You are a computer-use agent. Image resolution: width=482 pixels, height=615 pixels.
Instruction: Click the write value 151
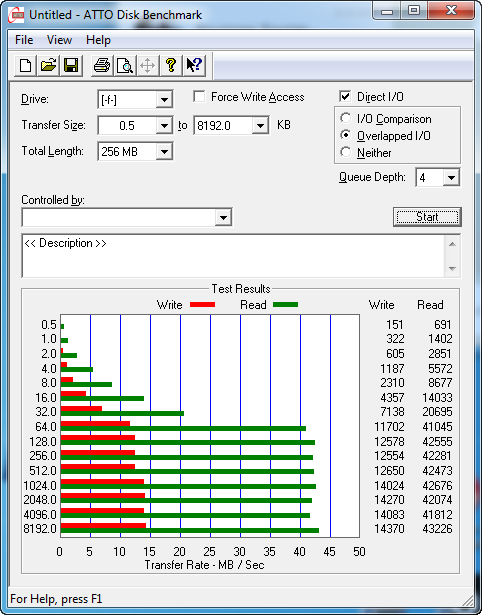395,325
